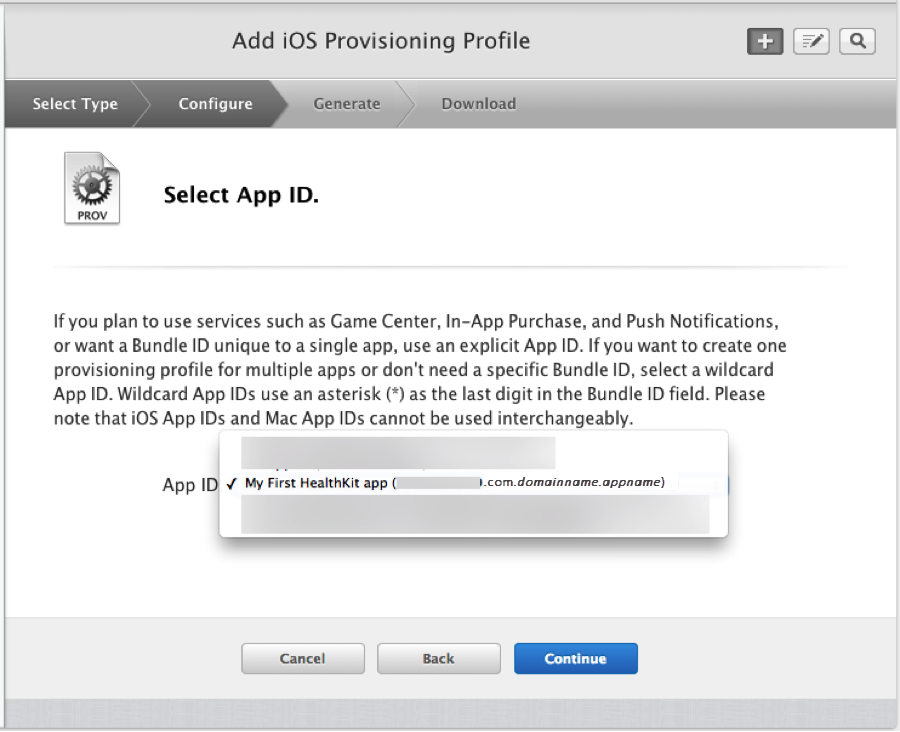Click the Select App ID heading
The image size is (900, 732).
241,194
